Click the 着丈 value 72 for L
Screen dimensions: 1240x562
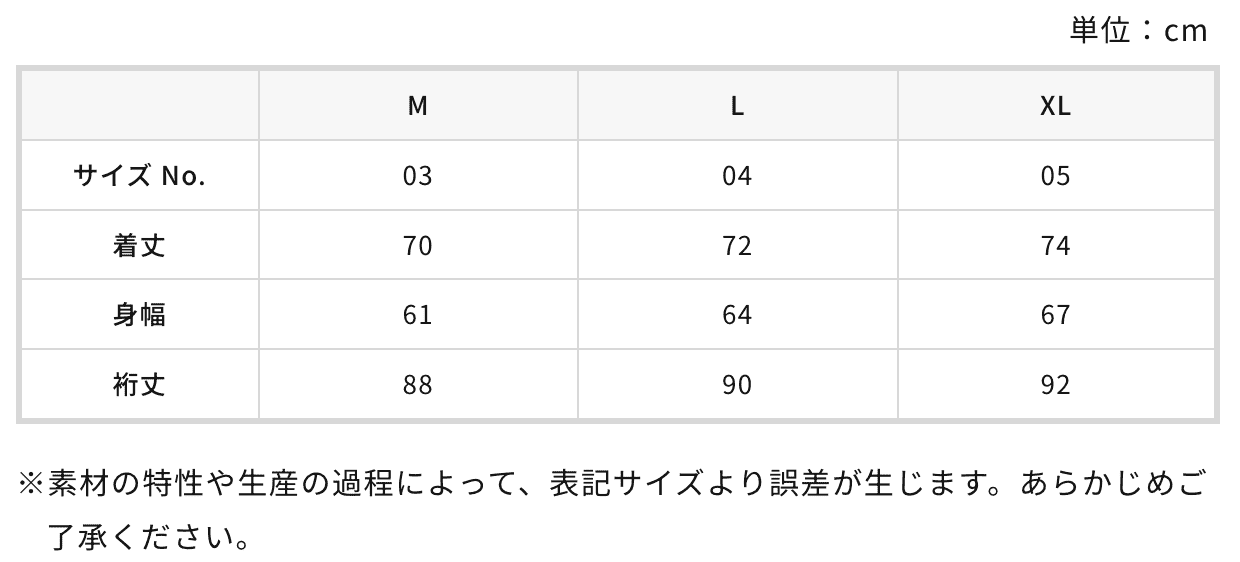coord(737,245)
